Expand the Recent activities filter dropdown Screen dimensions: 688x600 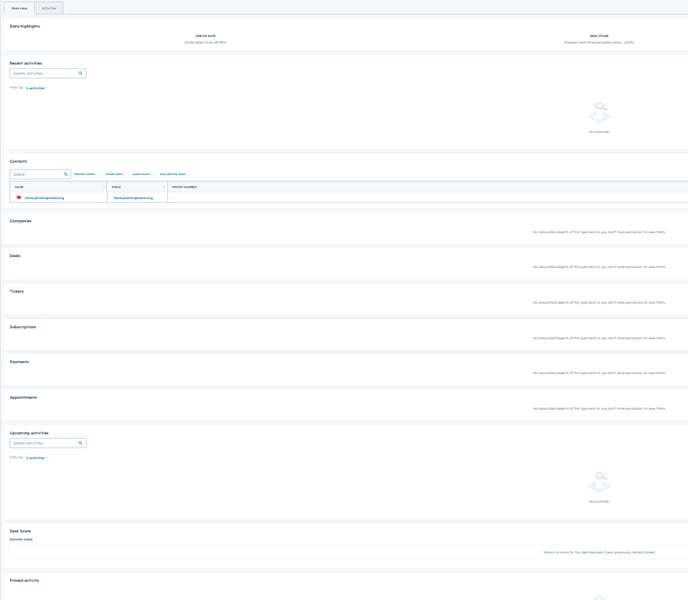pos(36,88)
